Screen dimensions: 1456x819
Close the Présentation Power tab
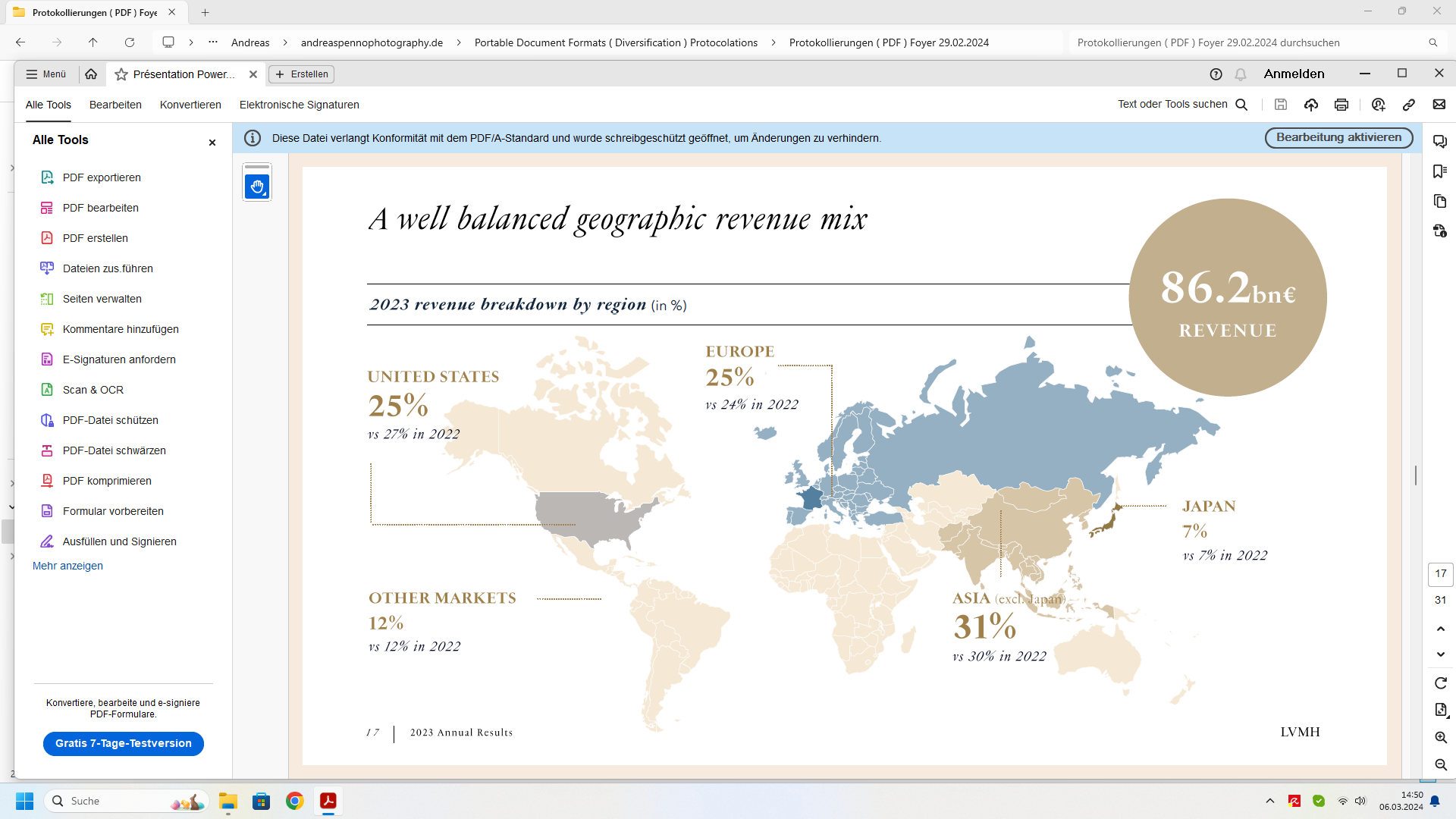[253, 74]
